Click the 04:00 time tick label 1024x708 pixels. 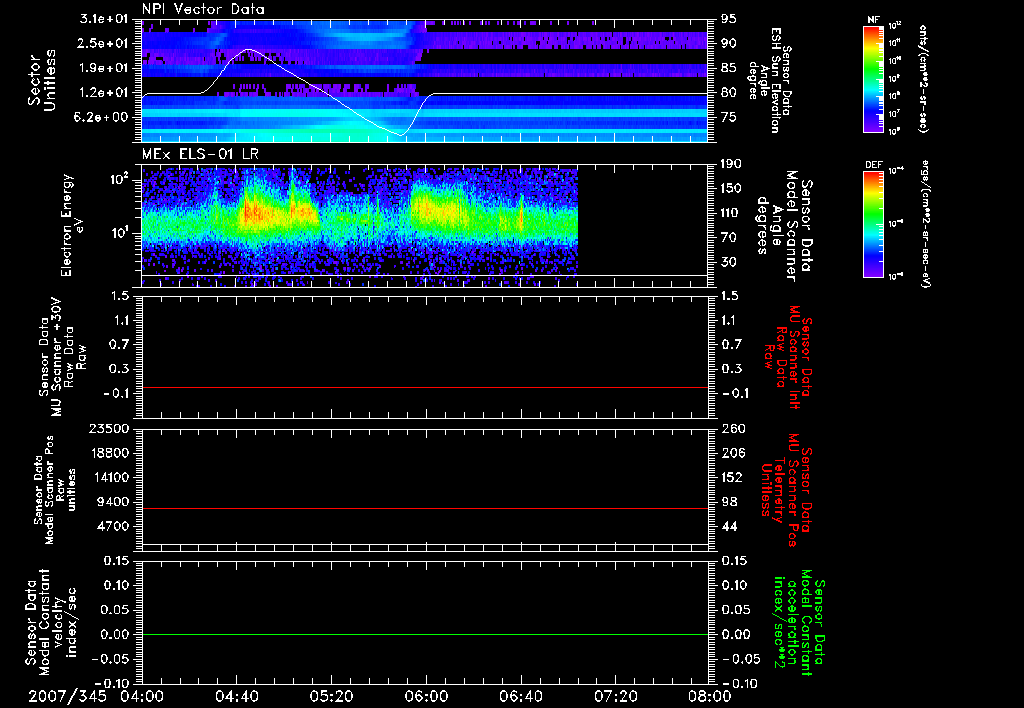coord(142,697)
